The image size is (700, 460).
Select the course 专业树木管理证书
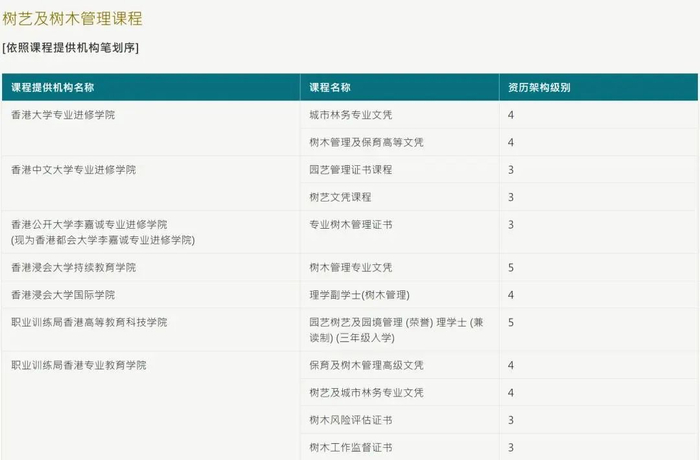click(x=350, y=224)
